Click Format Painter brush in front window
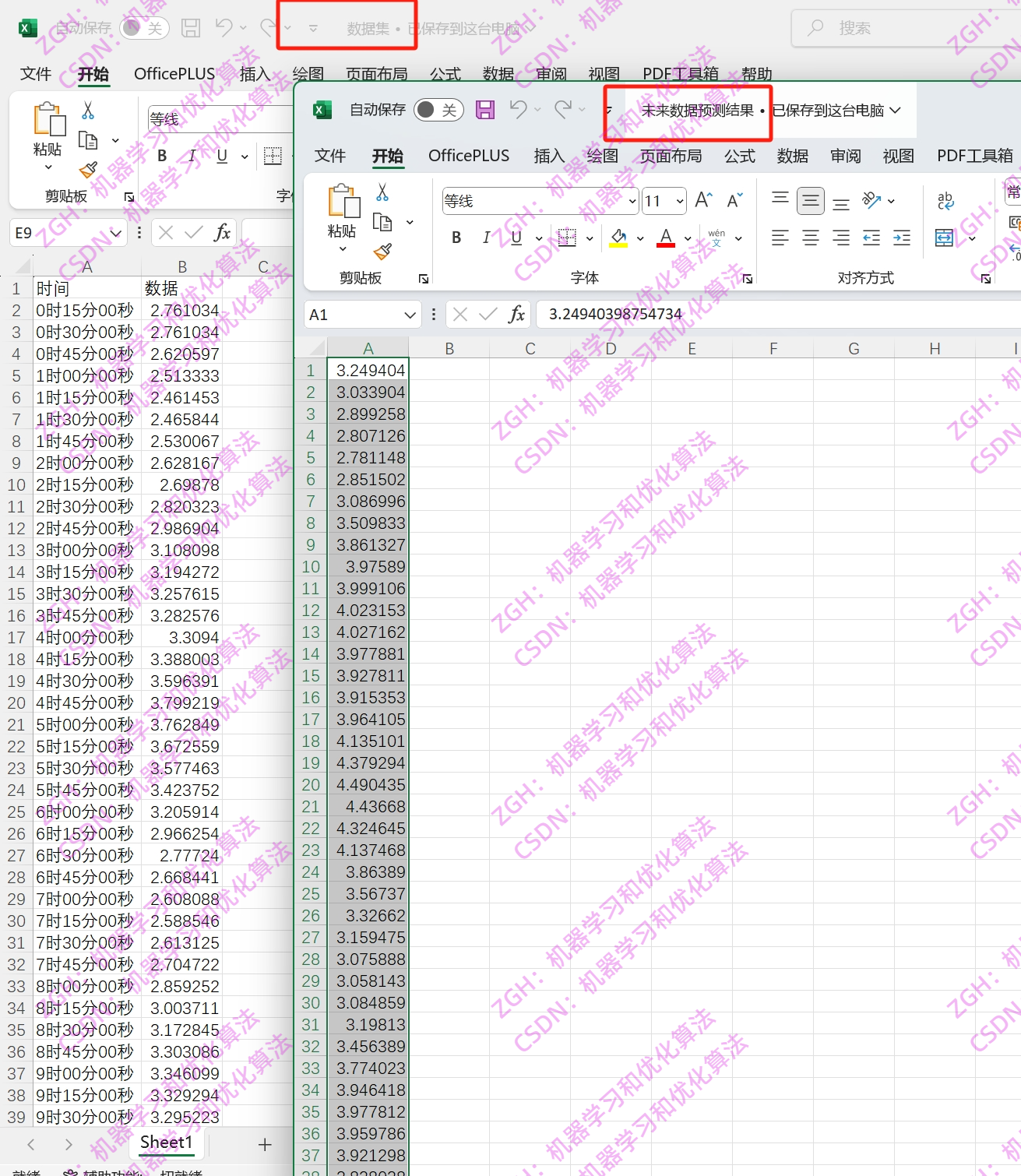The width and height of the screenshot is (1021, 1176). coord(382,252)
